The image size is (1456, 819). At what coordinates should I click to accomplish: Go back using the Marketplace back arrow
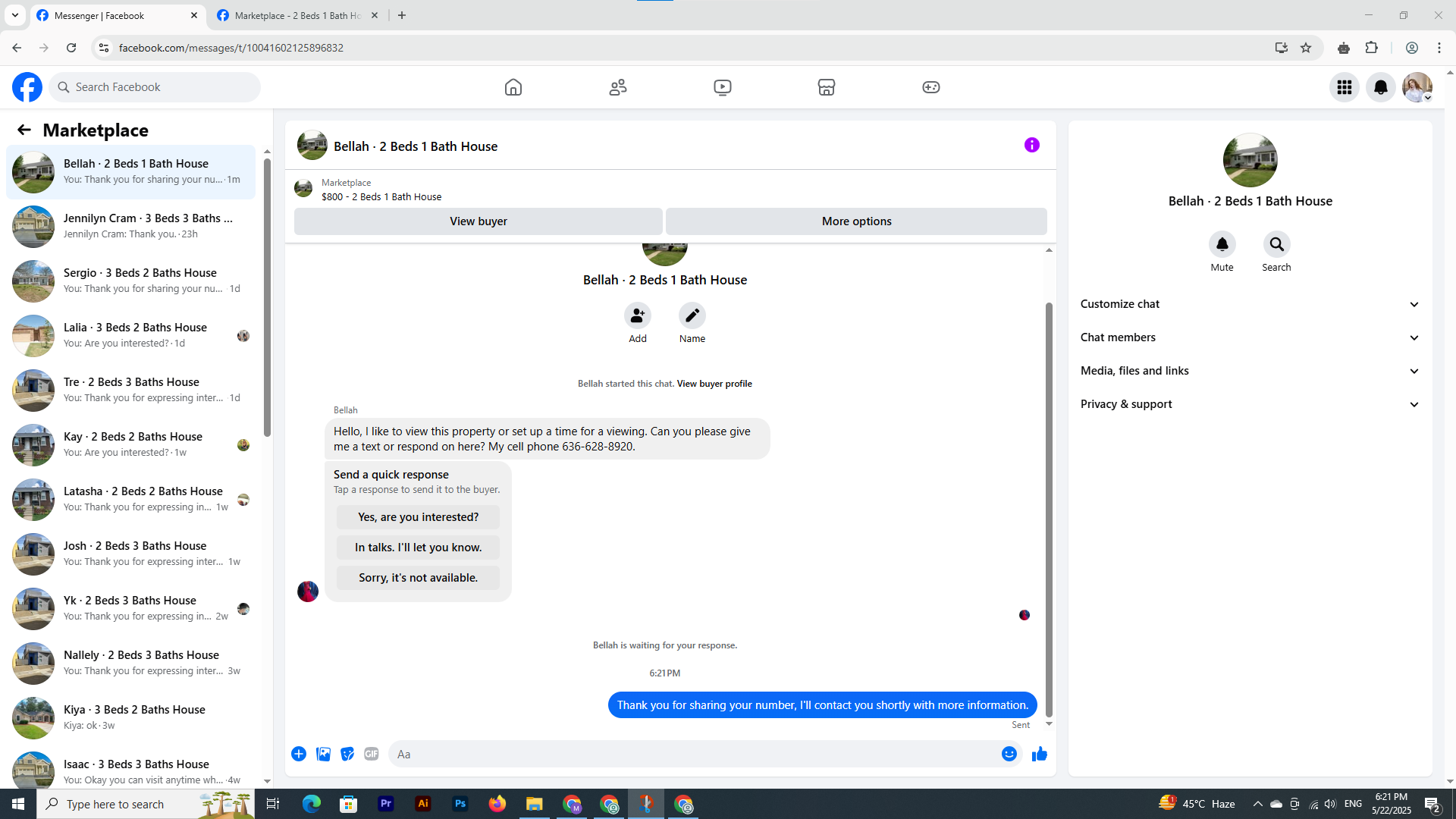(x=24, y=130)
